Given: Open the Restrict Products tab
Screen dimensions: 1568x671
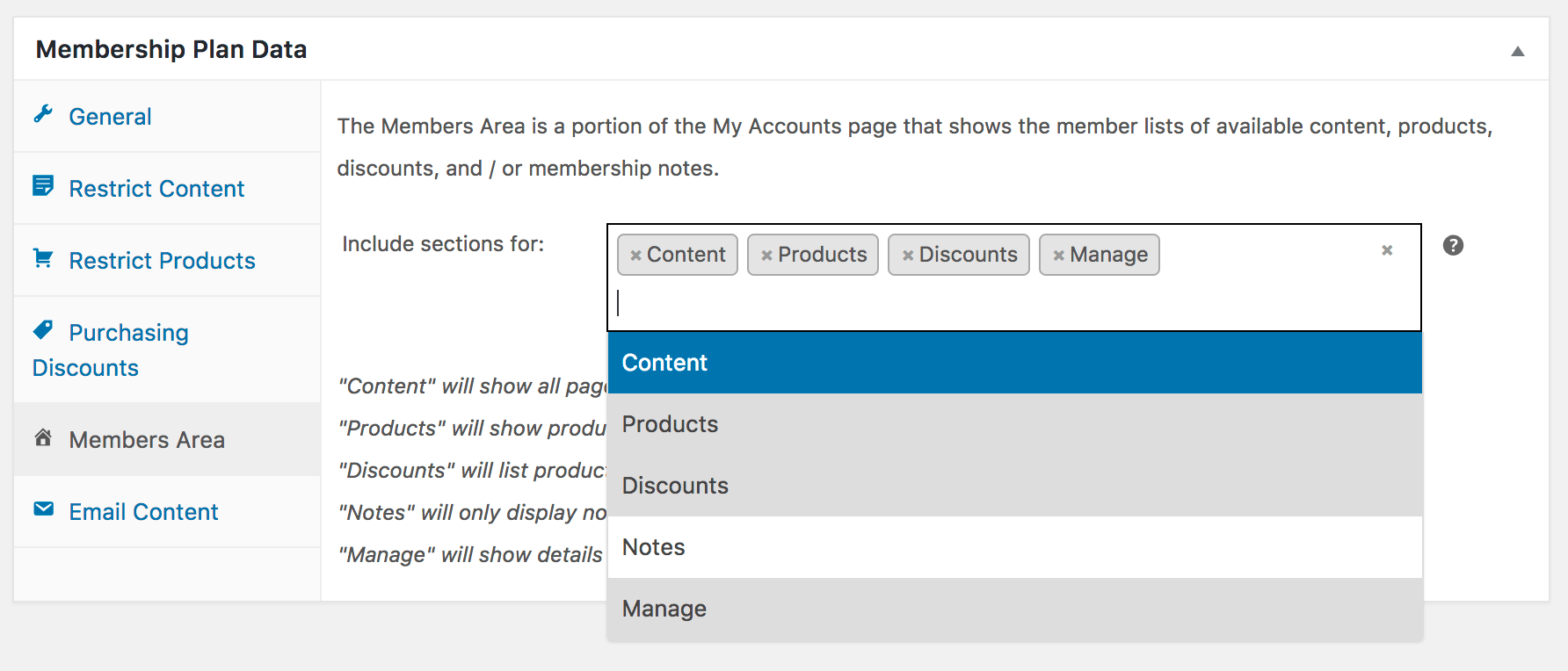Looking at the screenshot, I should 162,261.
